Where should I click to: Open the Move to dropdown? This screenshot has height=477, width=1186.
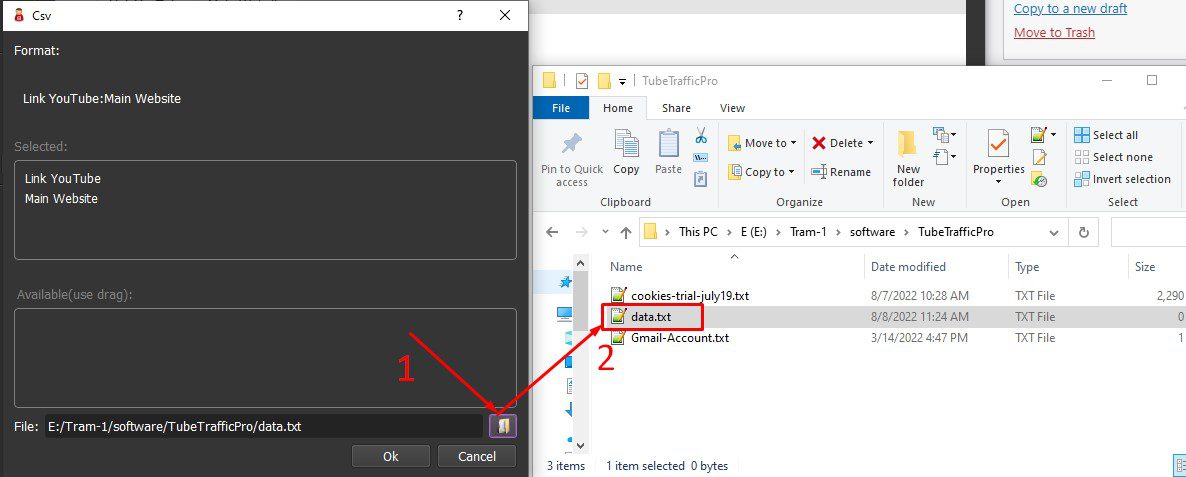click(762, 143)
